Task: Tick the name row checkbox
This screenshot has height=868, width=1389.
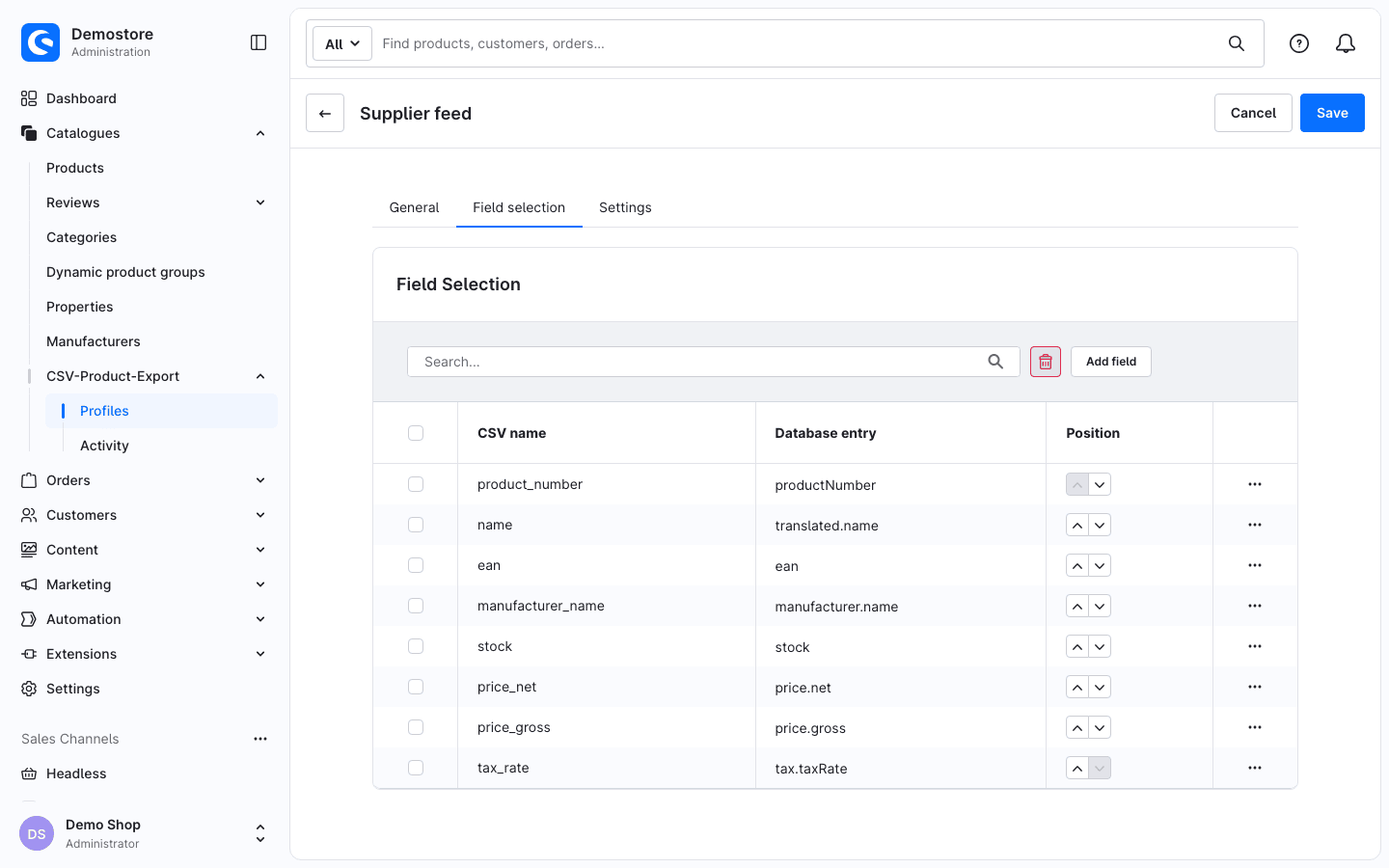Action: click(416, 525)
